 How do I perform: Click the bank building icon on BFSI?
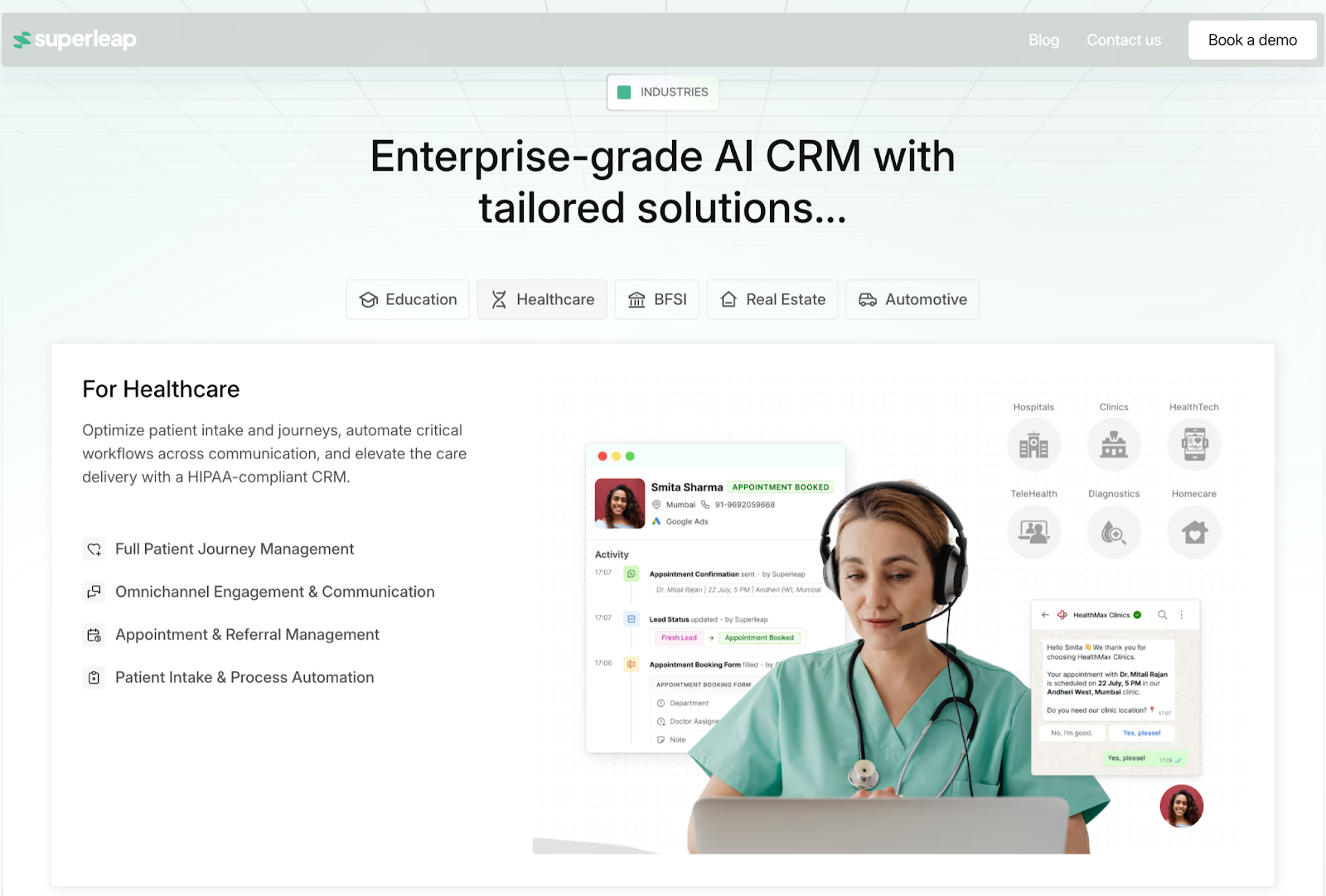(x=636, y=300)
